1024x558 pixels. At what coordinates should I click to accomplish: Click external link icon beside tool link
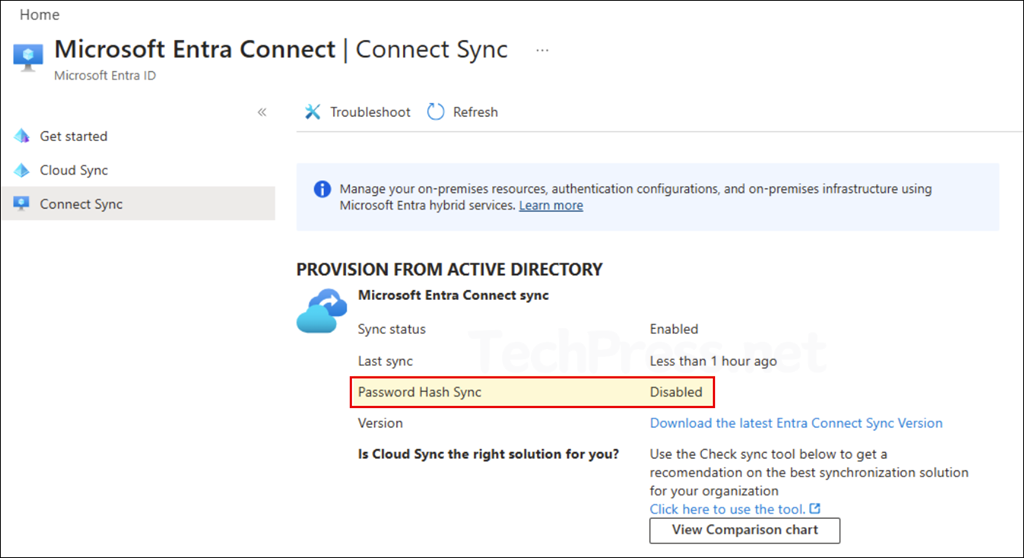(815, 508)
